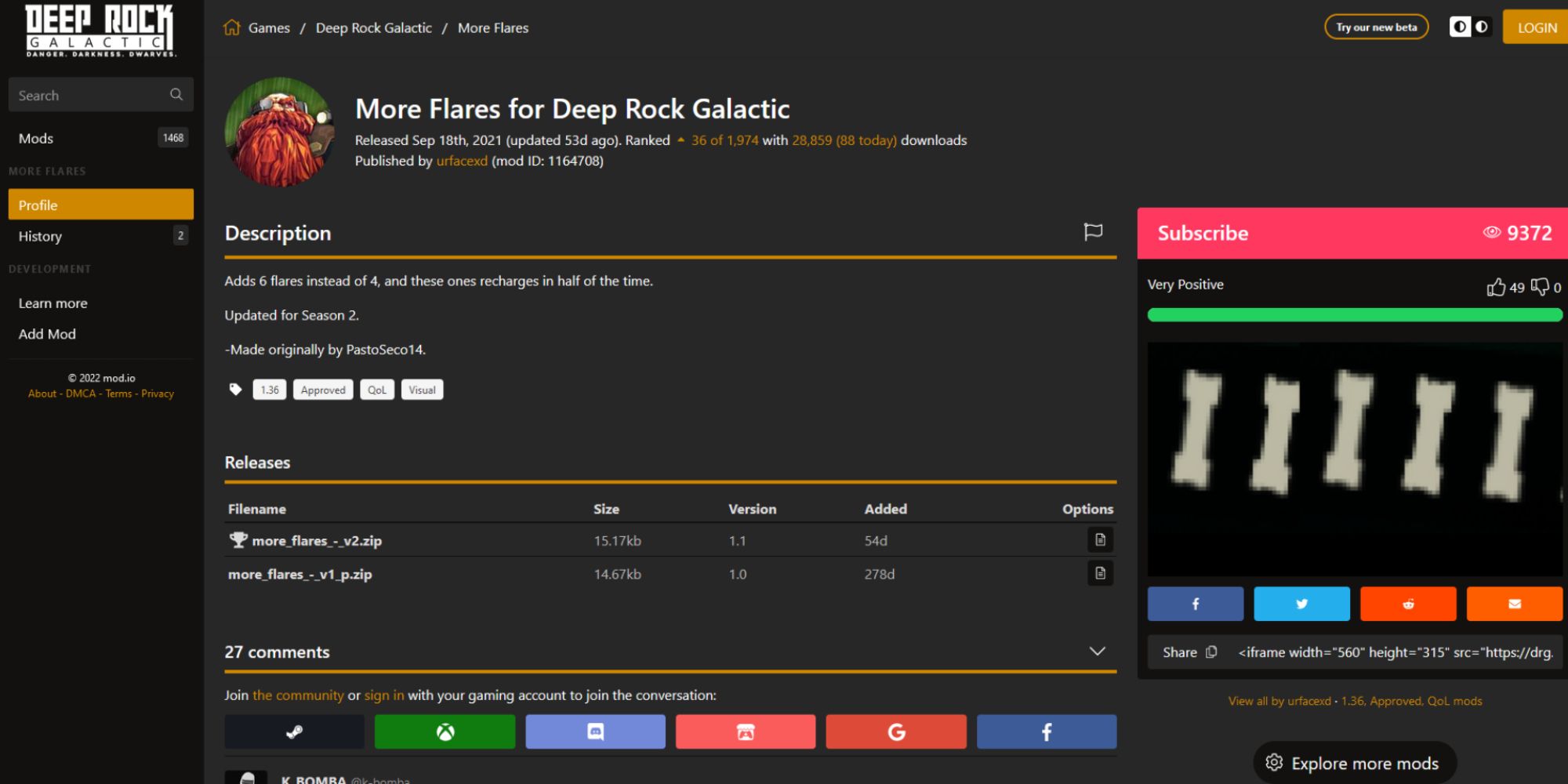Click the thumbs down rating icon
Image resolution: width=1568 pixels, height=784 pixels.
(x=1540, y=287)
